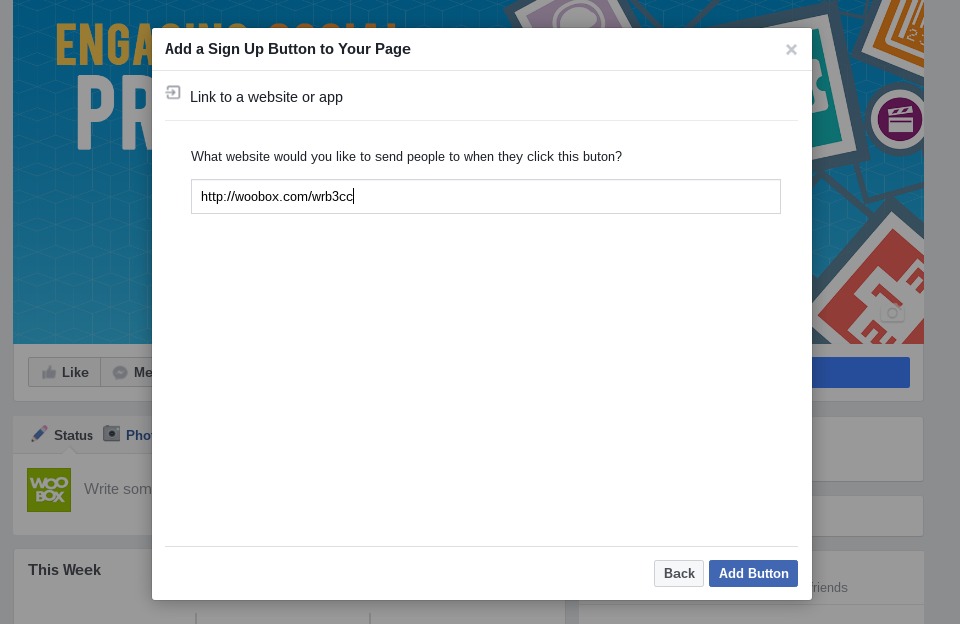Screen dimensions: 960x624
Task: Click the purple clapperboard icon on cover
Action: [899, 119]
